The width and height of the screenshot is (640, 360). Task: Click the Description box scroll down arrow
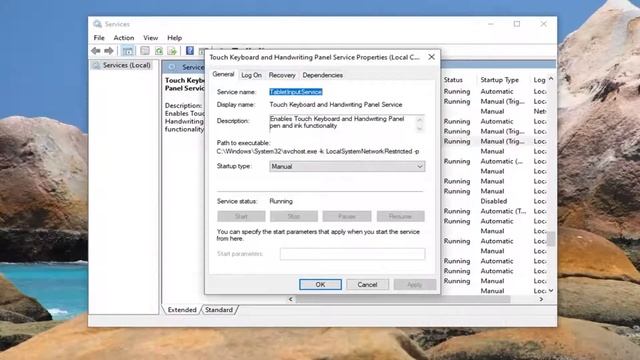click(420, 128)
